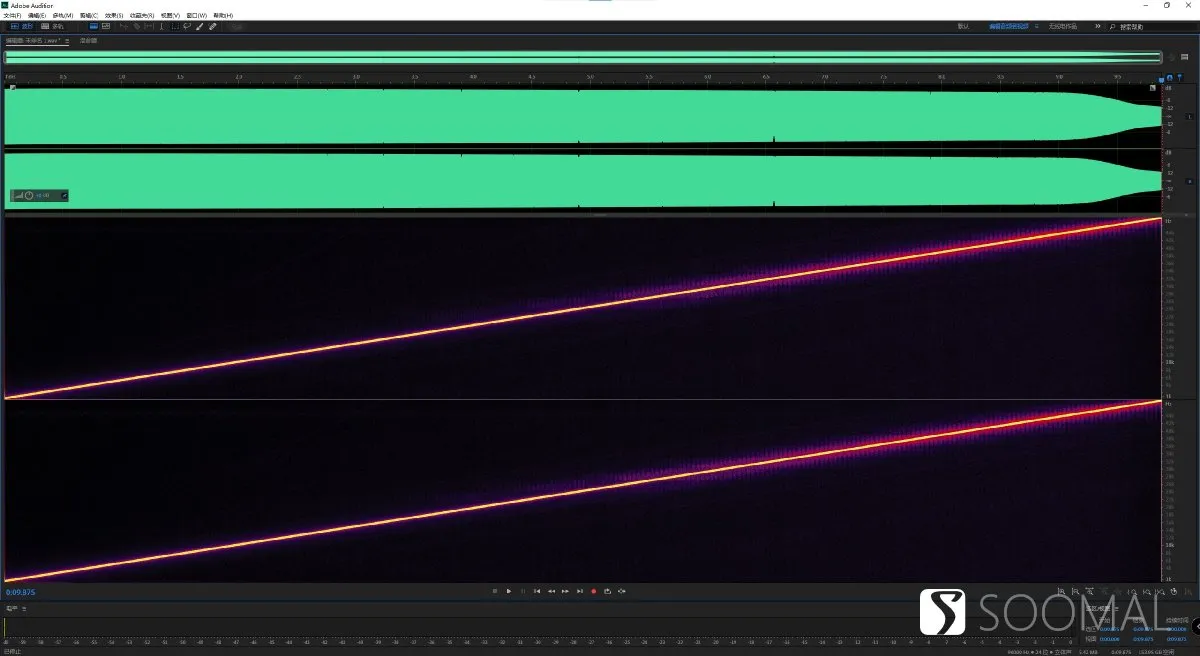Screen dimensions: 1200x656
Task: Select the Spot Healing Brush tool
Action: point(212,26)
